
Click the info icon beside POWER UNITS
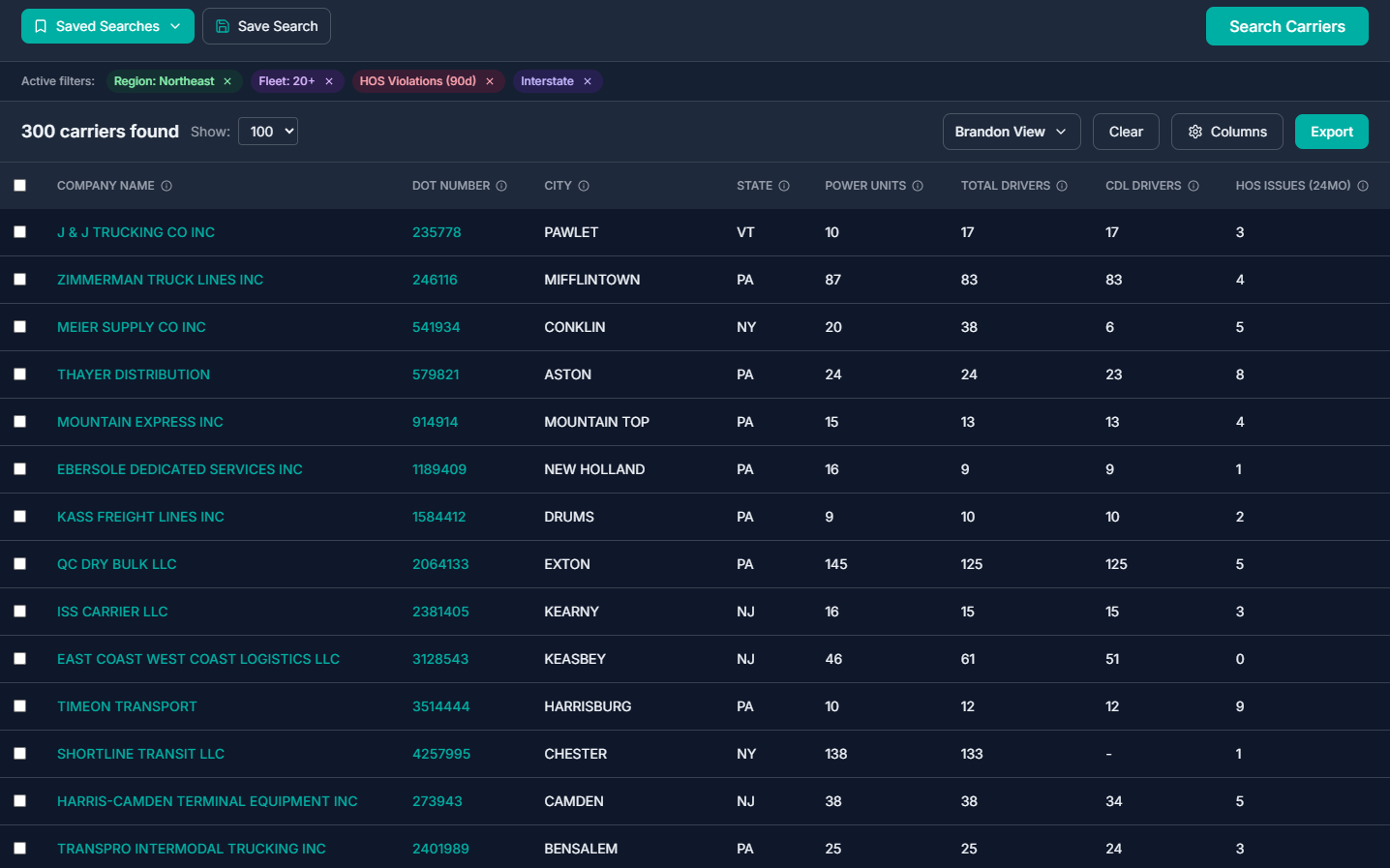(x=917, y=185)
